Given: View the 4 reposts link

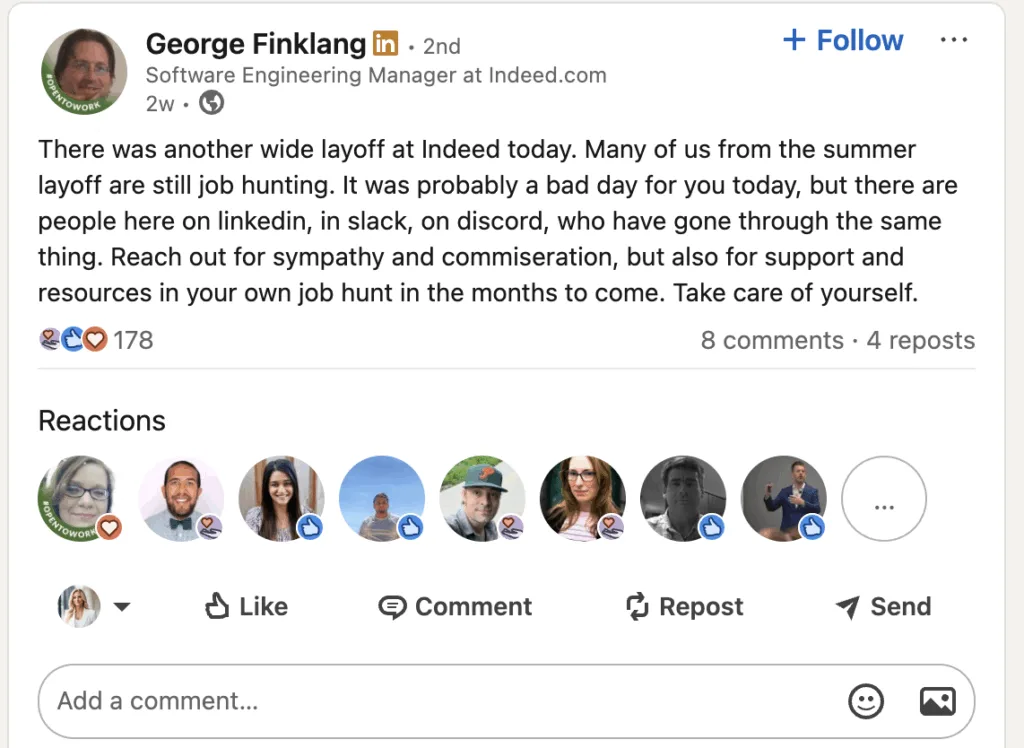Looking at the screenshot, I should (x=920, y=340).
